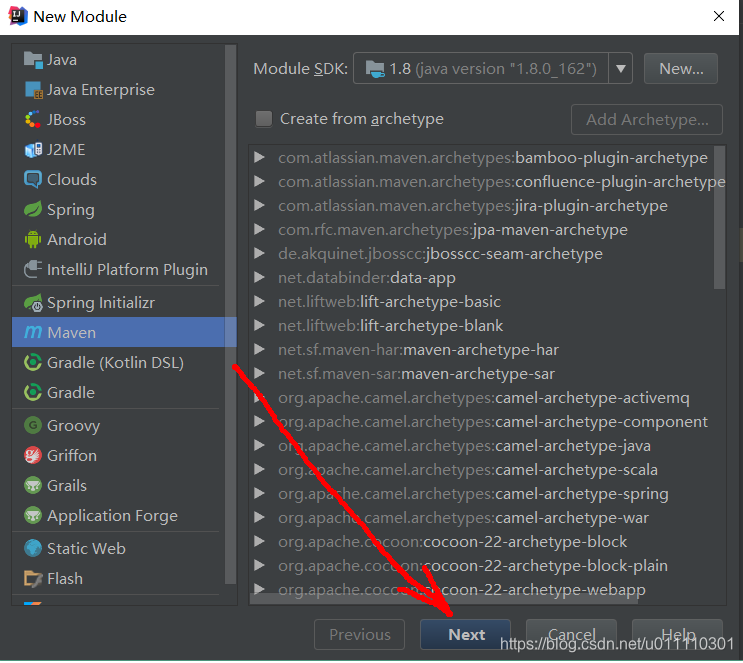
Task: Enable Create from archetype checkbox
Action: 264,119
